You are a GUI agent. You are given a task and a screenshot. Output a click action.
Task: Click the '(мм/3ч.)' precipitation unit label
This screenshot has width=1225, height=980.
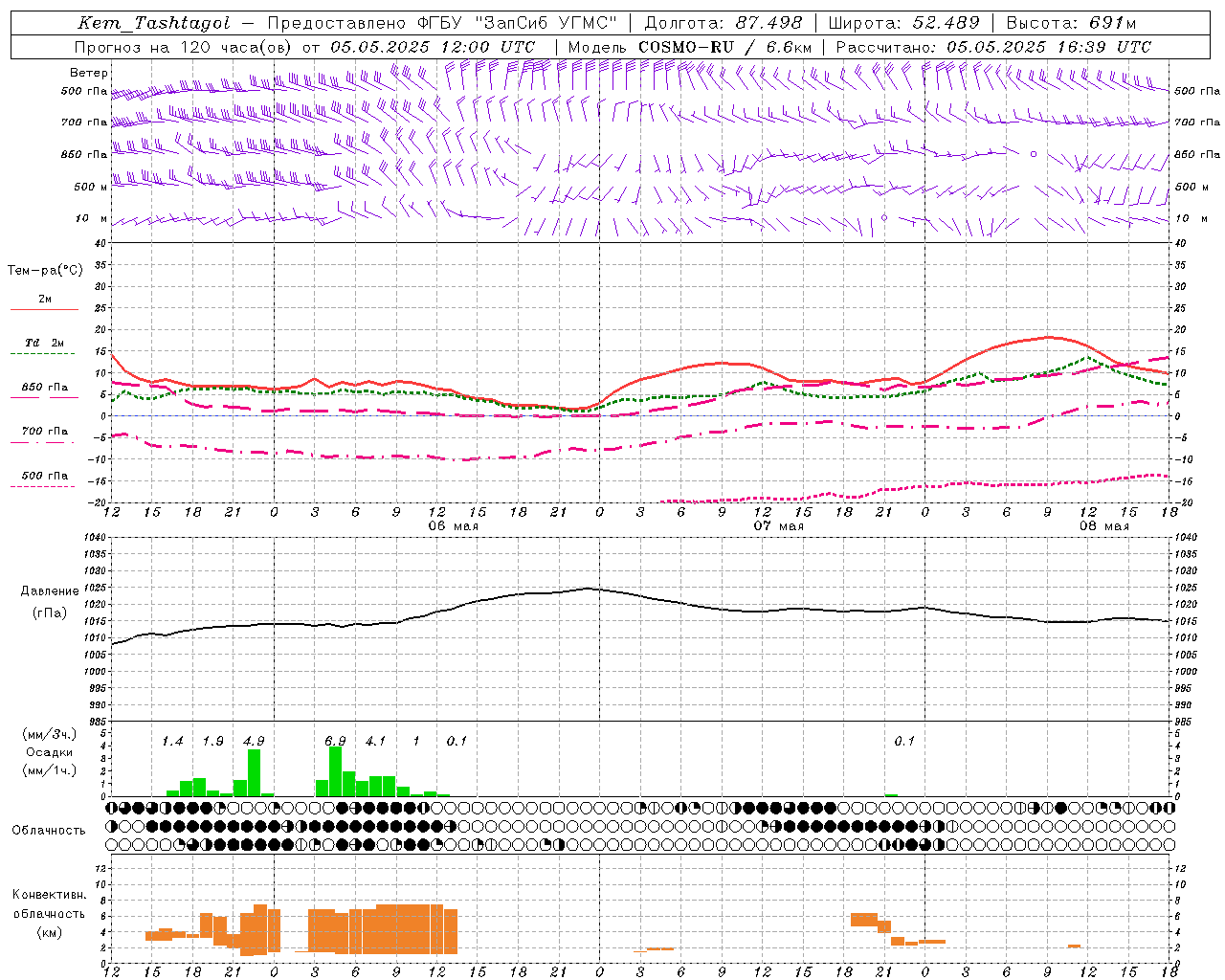(49, 735)
